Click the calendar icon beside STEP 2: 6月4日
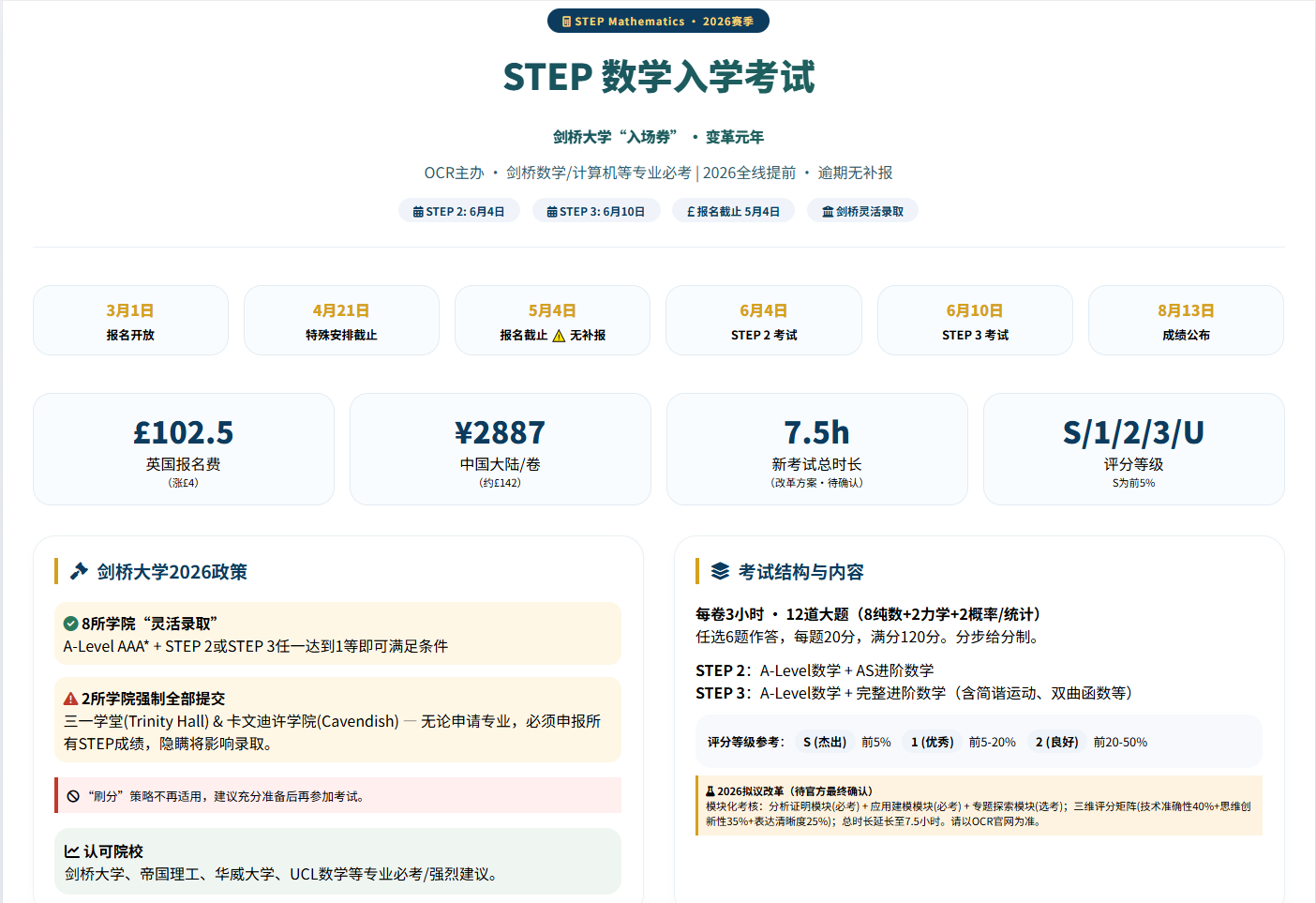Viewport: 1316px width, 903px height. (x=418, y=212)
